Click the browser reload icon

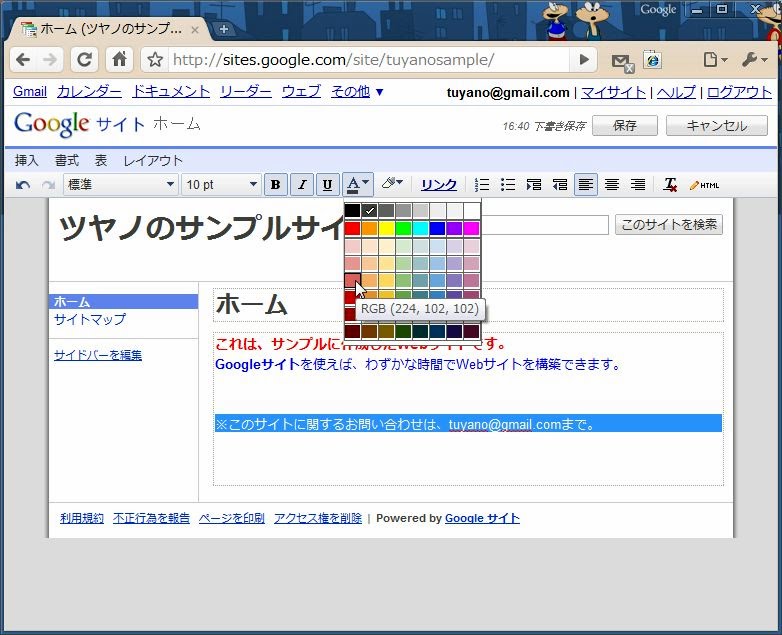(x=85, y=60)
